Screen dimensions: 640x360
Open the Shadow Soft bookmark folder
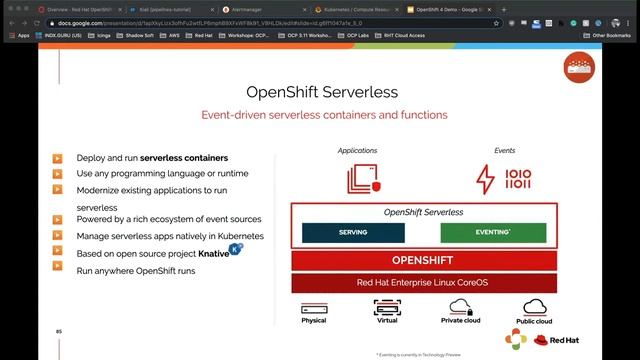(135, 36)
